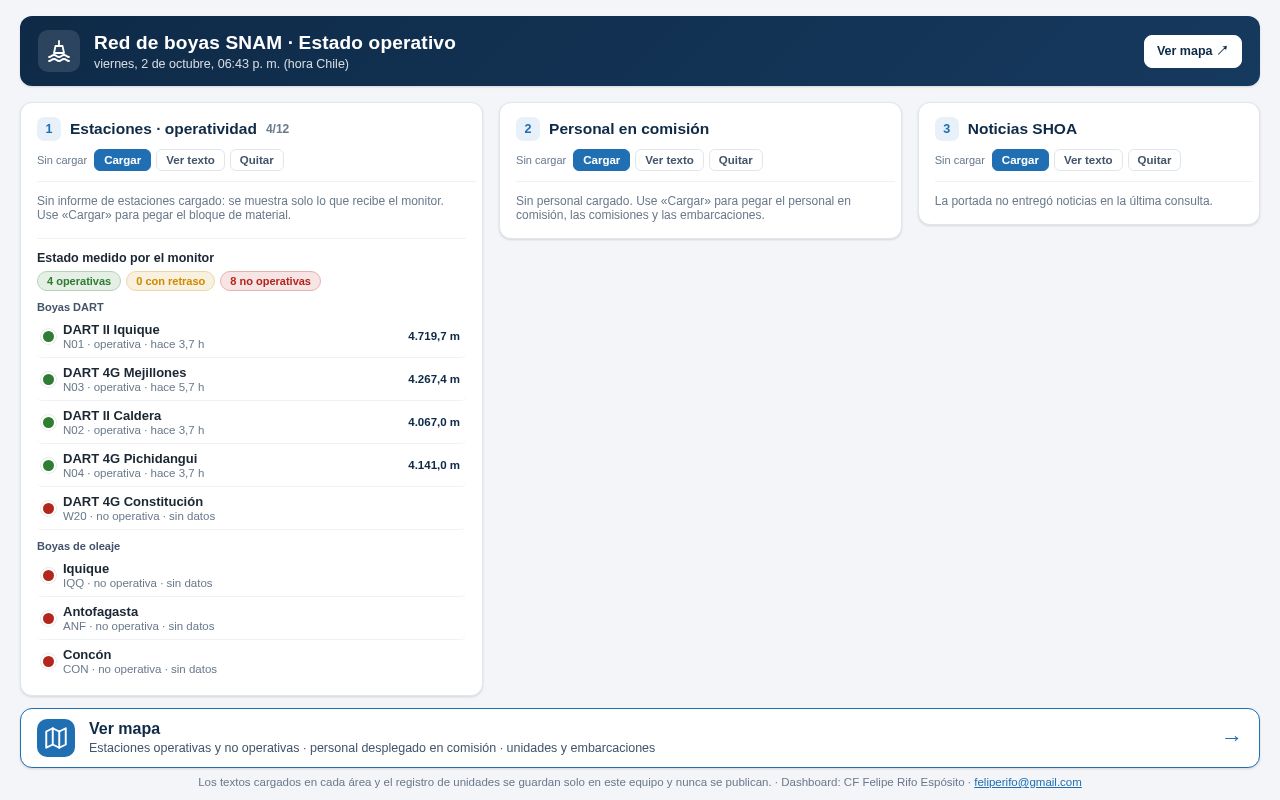1280x800 pixels.
Task: Click green status dot for DART II Caldera
Action: [48, 422]
